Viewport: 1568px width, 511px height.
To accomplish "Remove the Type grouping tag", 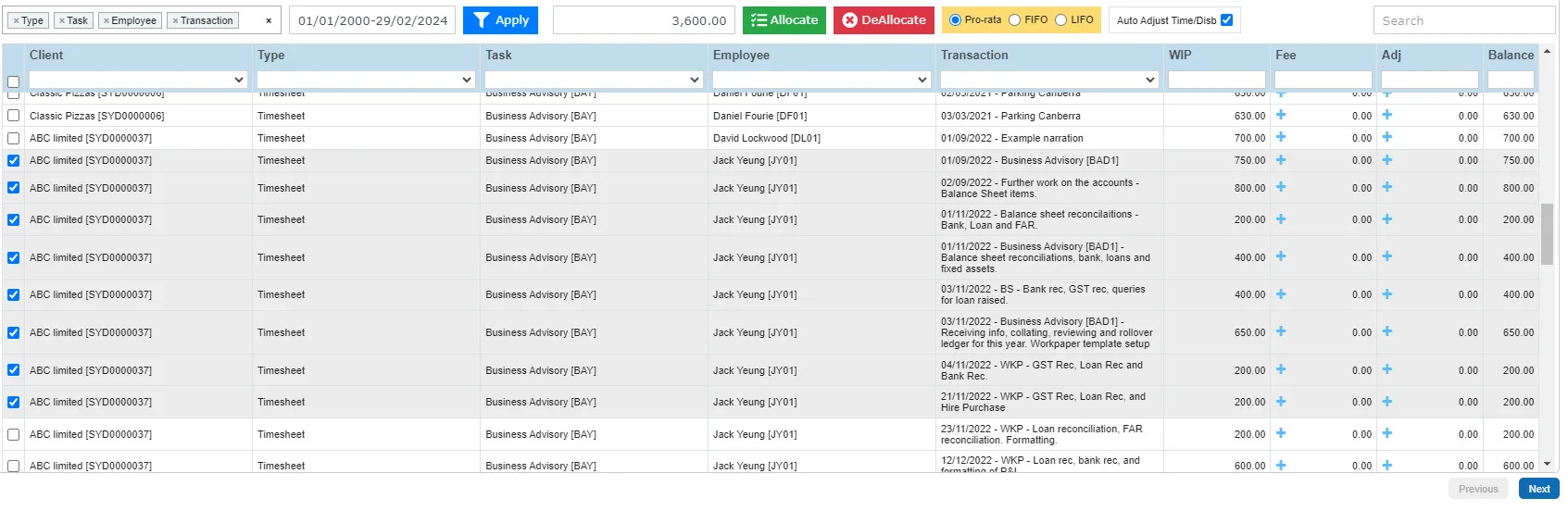I will [16, 20].
